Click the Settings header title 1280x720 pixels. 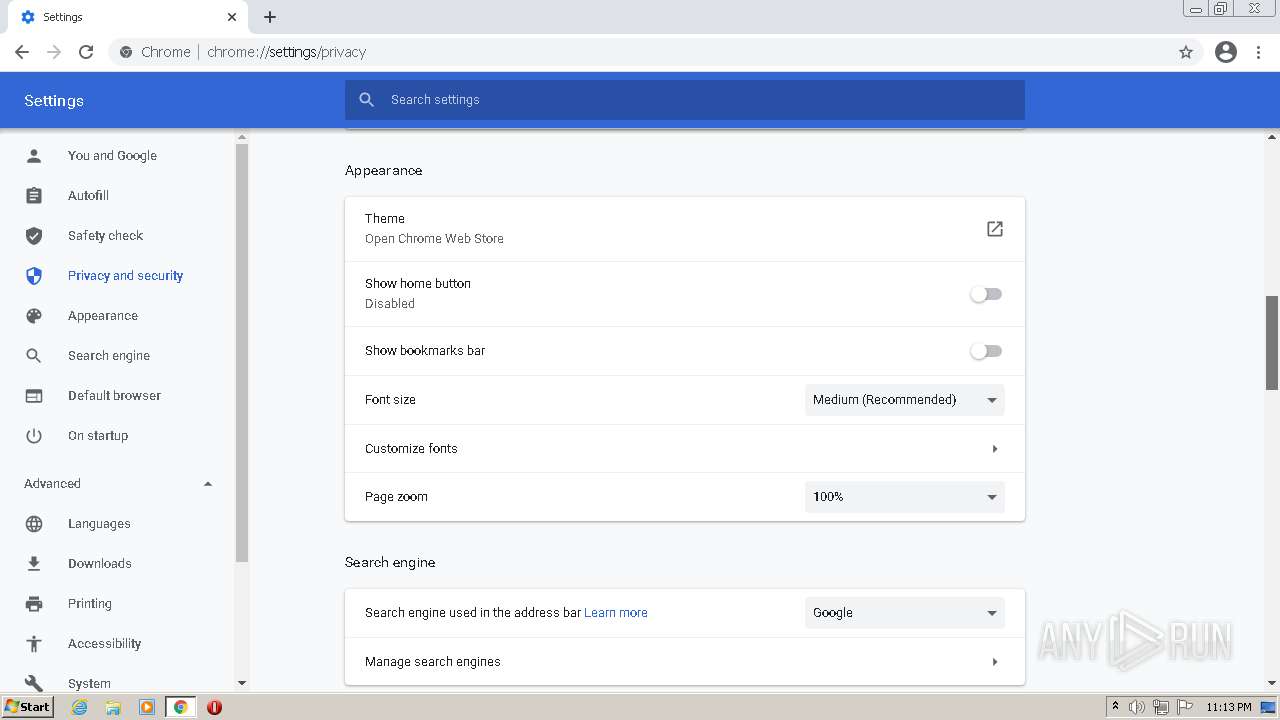[x=54, y=101]
